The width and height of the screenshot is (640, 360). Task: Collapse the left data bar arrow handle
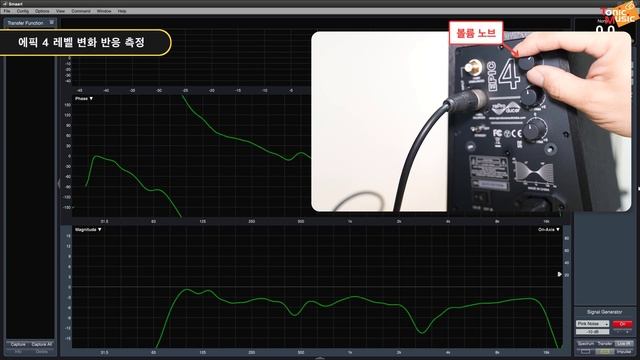point(58,184)
